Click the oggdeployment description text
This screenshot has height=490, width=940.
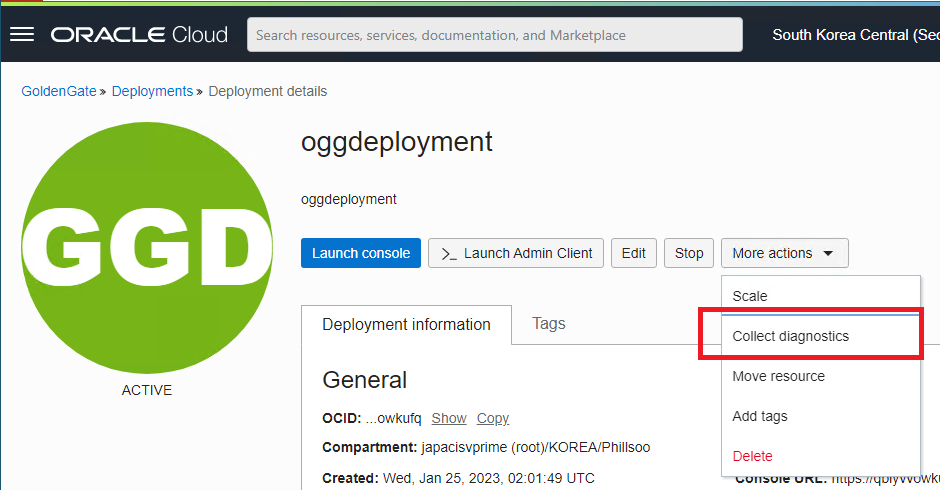point(348,199)
